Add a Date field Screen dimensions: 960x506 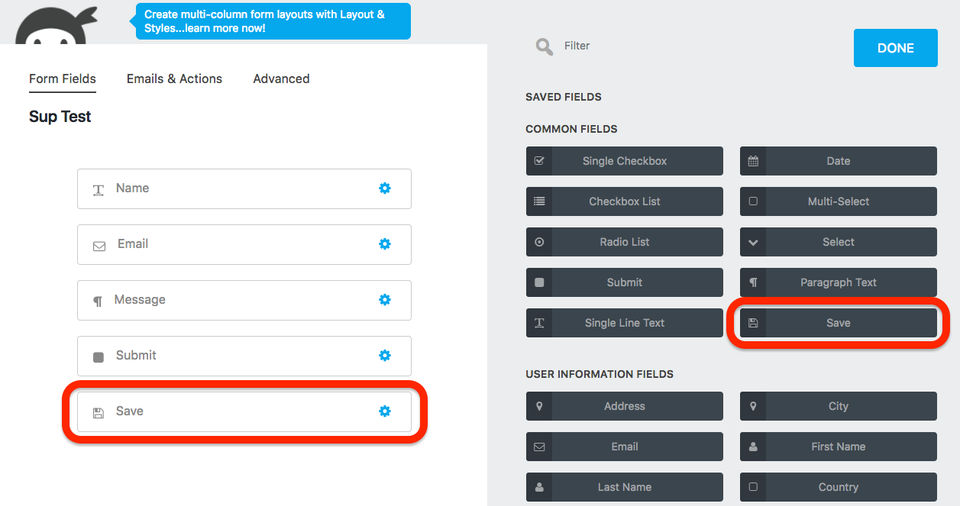pos(838,161)
